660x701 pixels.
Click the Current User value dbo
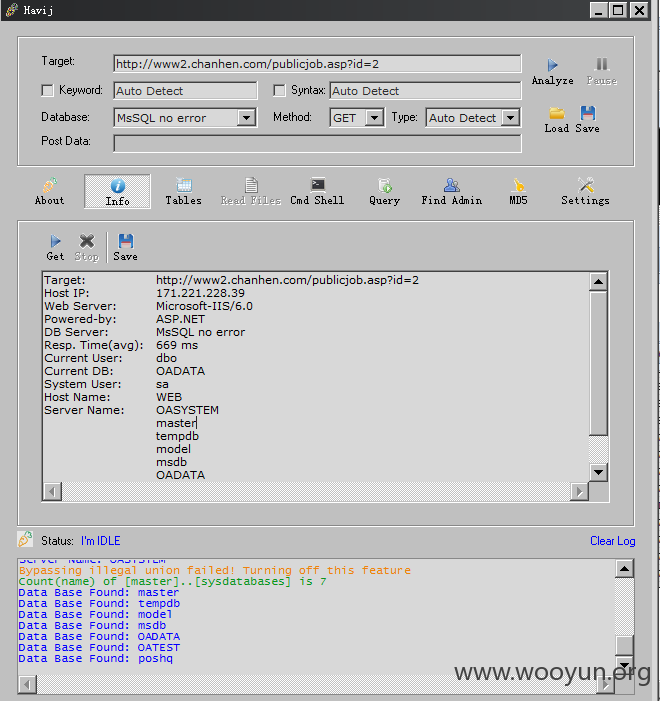click(x=166, y=358)
